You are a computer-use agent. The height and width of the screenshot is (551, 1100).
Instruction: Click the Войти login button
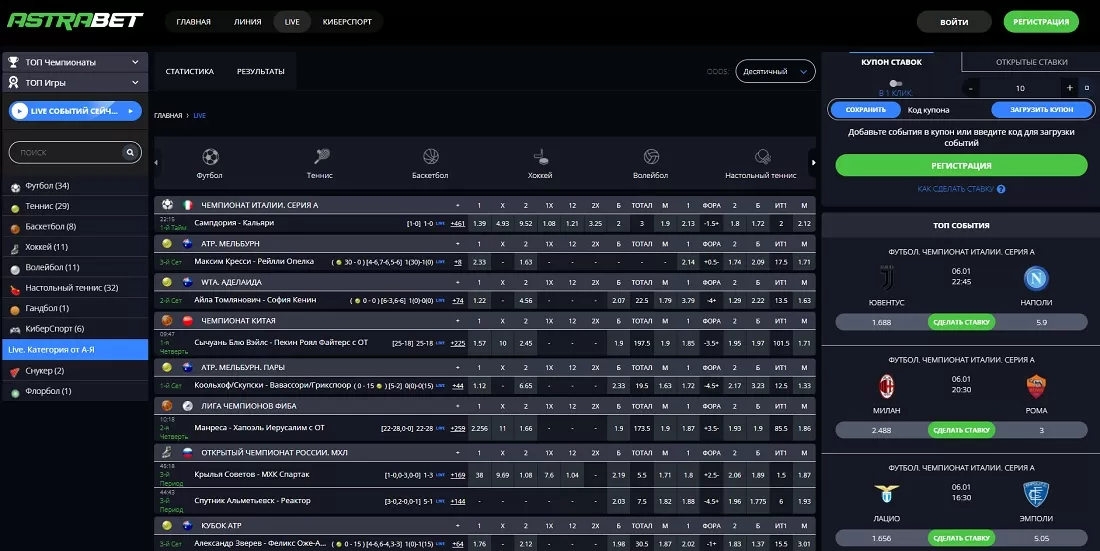coord(954,21)
